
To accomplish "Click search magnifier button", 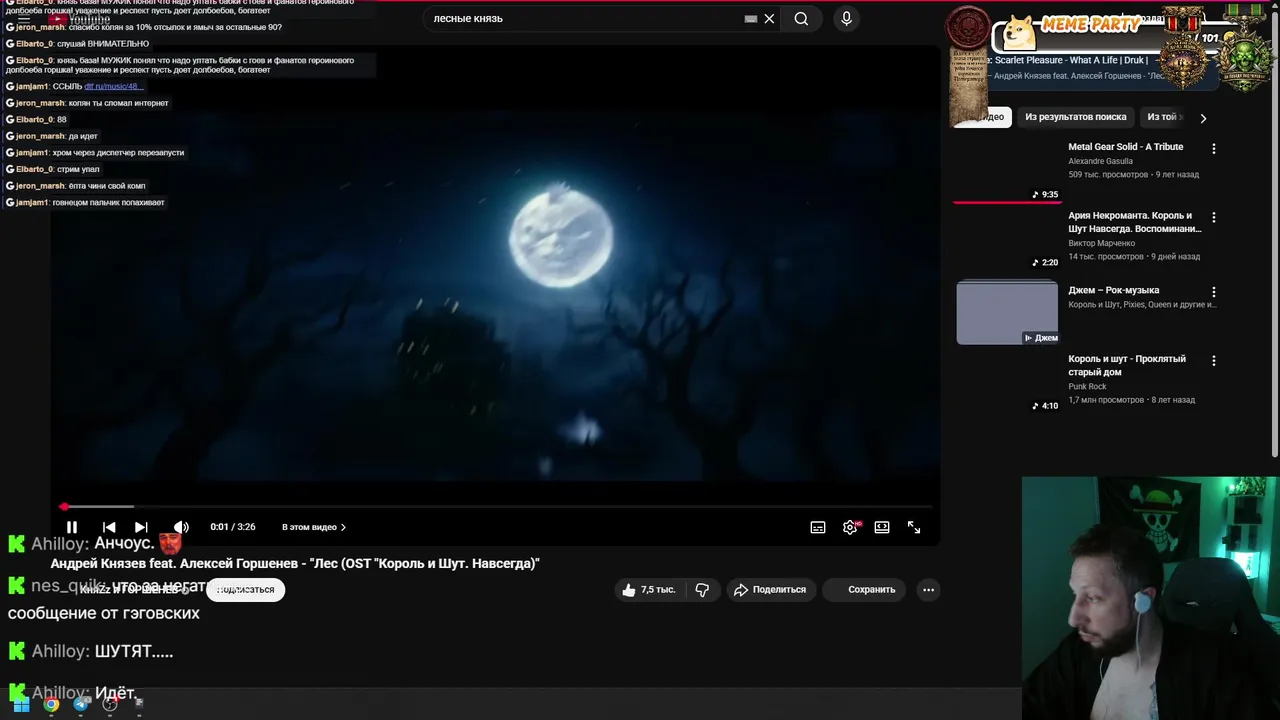I will (x=801, y=18).
